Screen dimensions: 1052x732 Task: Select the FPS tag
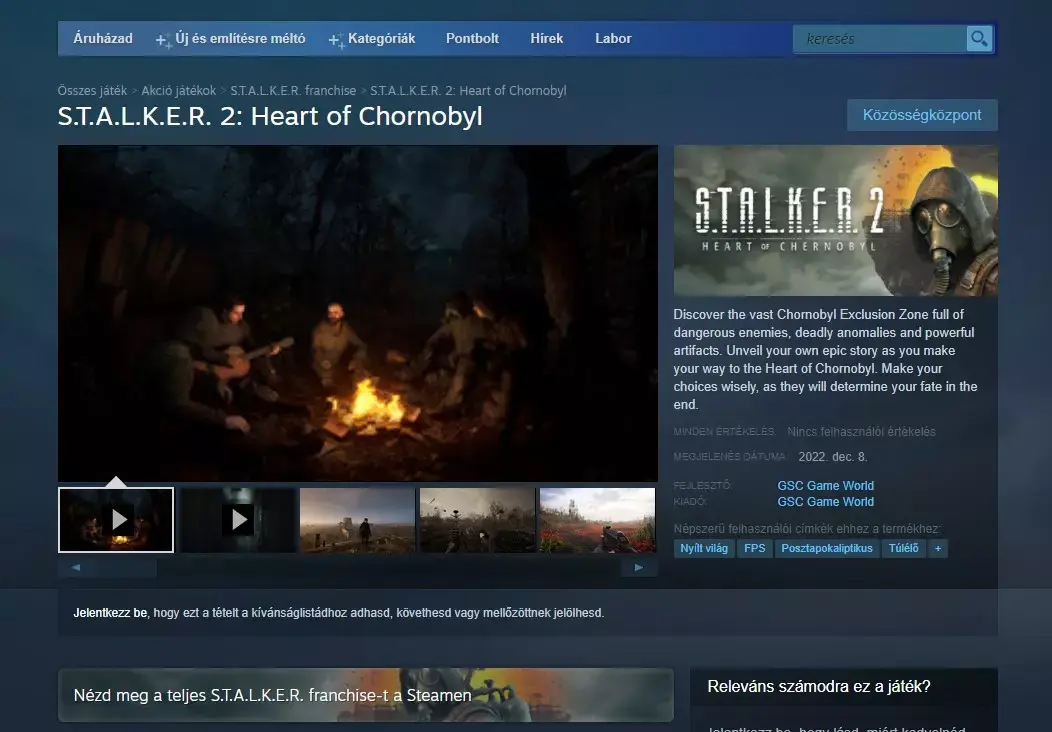(x=755, y=548)
